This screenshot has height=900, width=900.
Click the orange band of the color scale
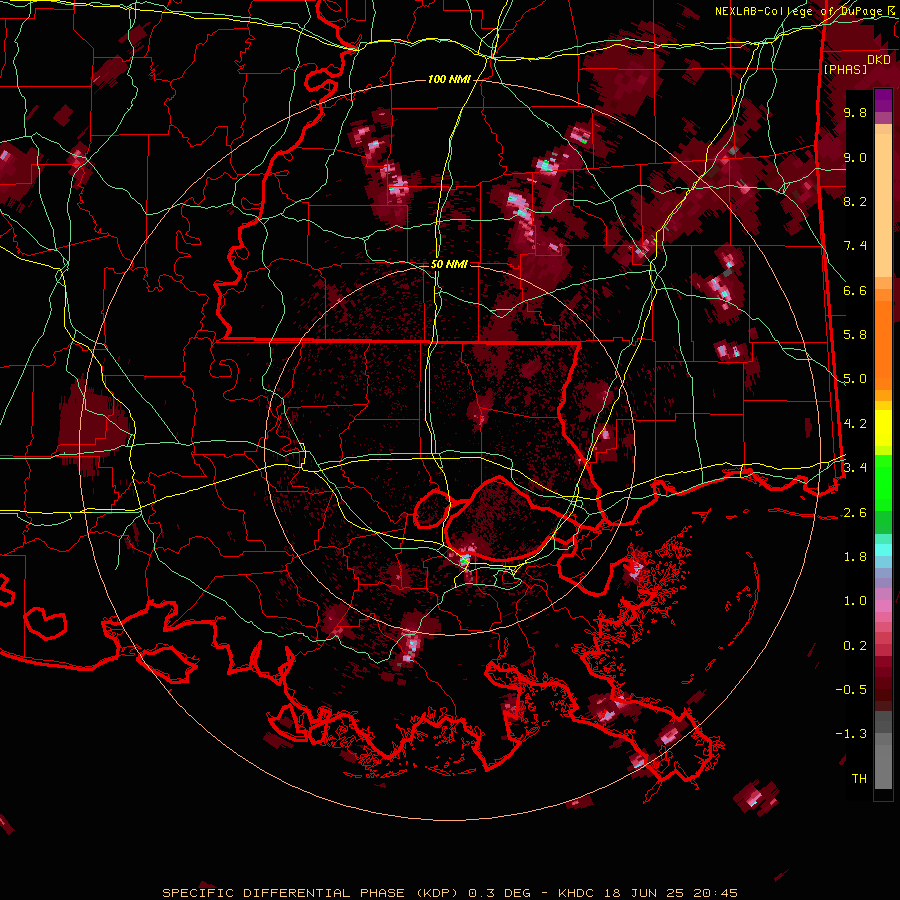883,339
